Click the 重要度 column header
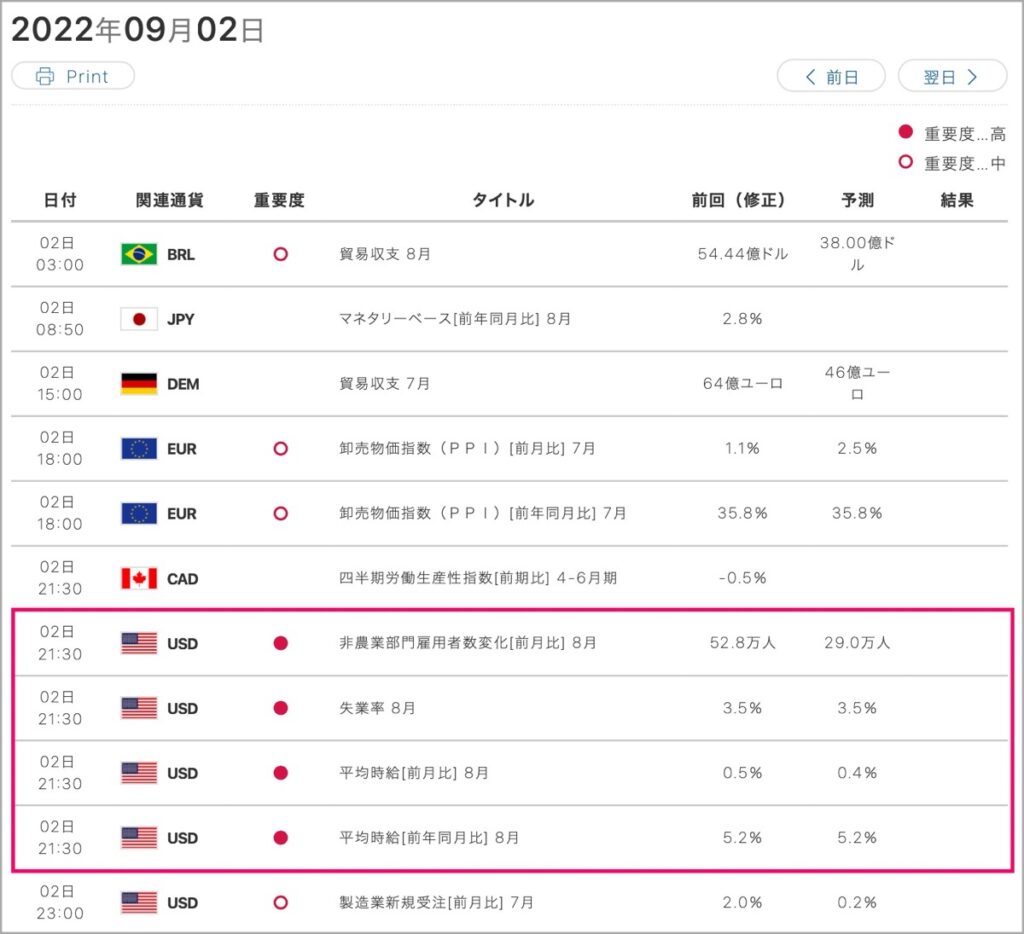The height and width of the screenshot is (934, 1024). [x=280, y=200]
